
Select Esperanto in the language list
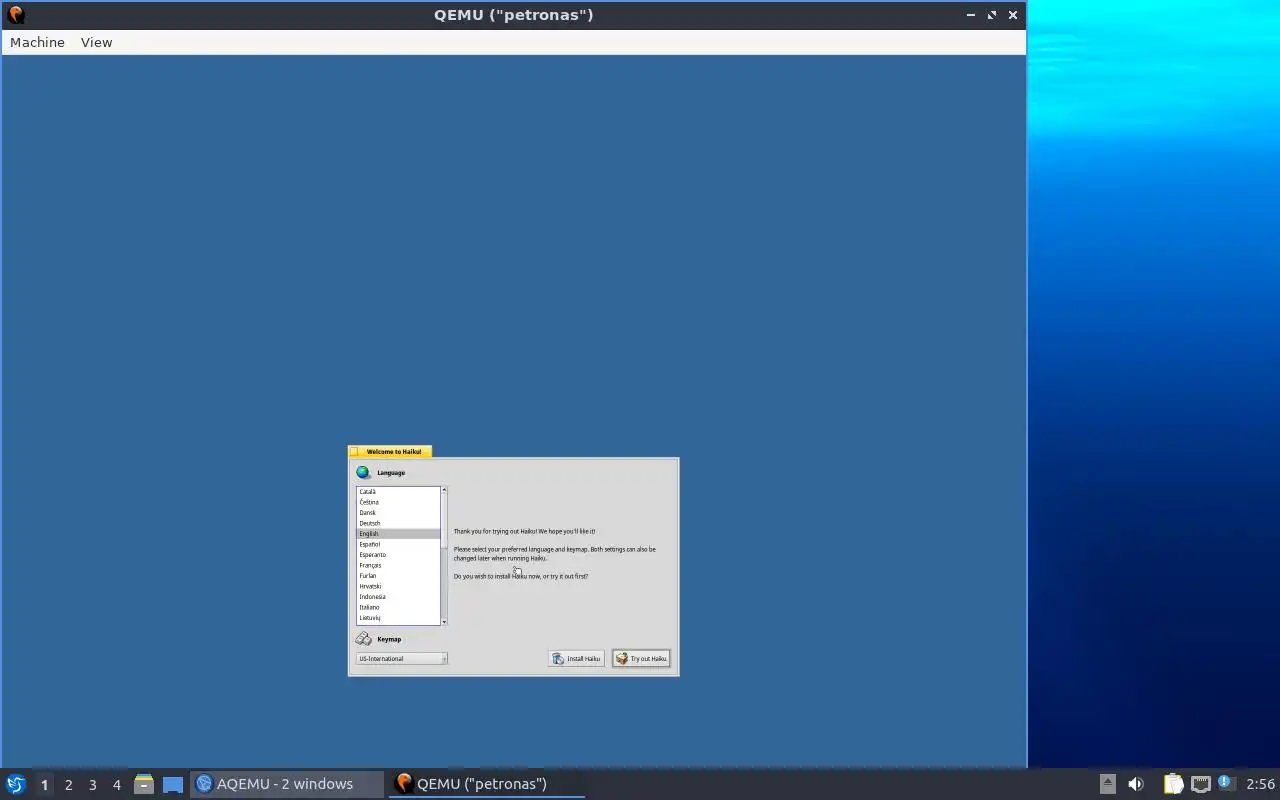click(398, 555)
